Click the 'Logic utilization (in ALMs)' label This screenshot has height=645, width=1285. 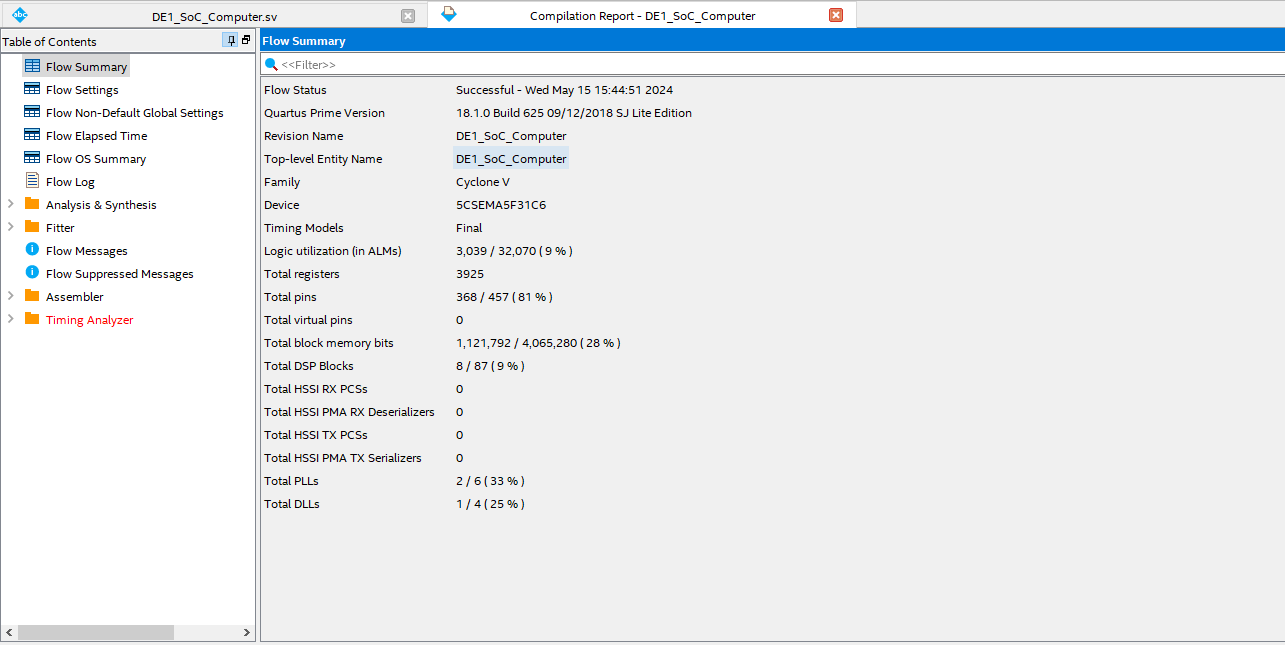(333, 251)
